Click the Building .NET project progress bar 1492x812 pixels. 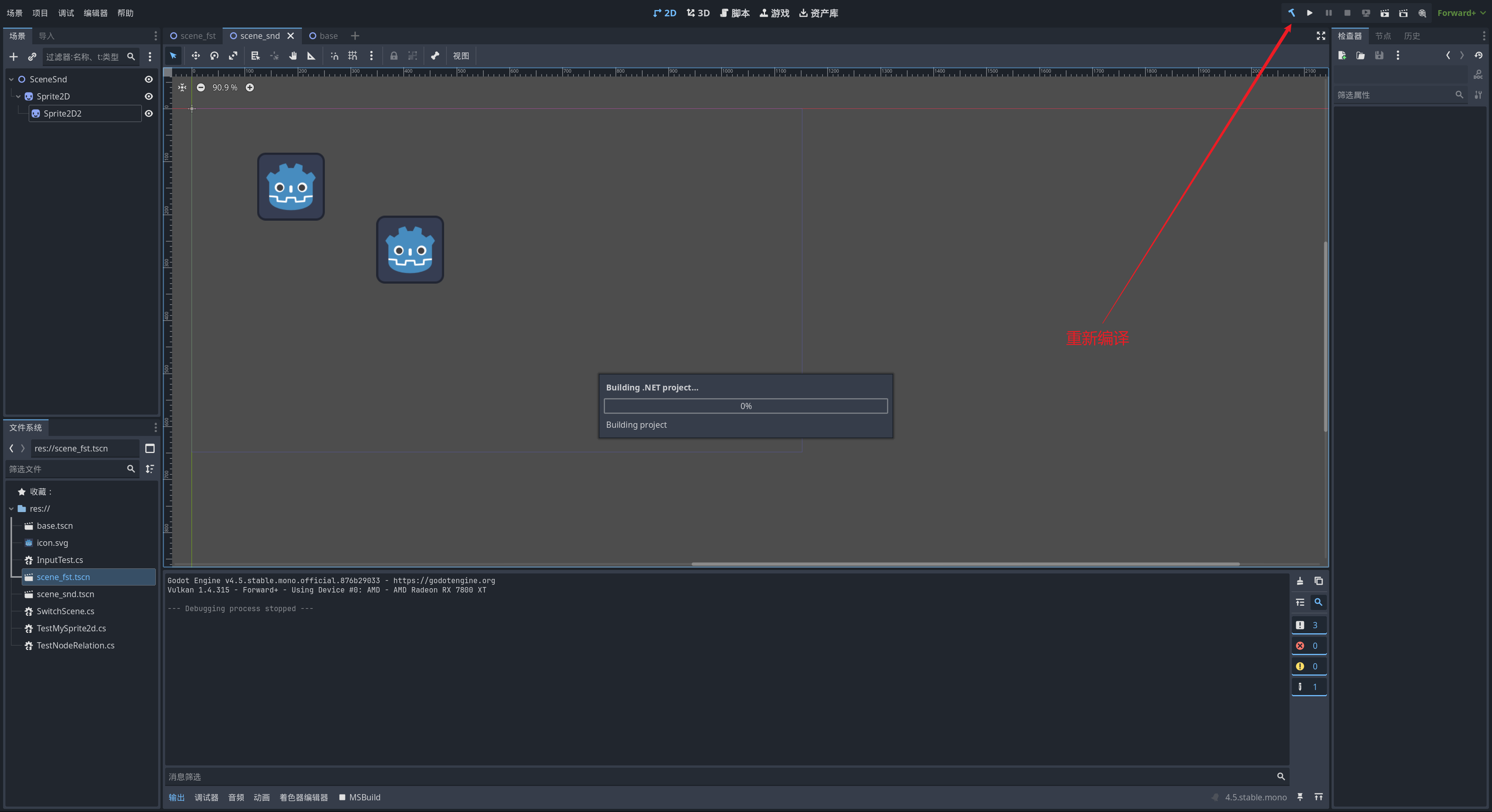746,406
